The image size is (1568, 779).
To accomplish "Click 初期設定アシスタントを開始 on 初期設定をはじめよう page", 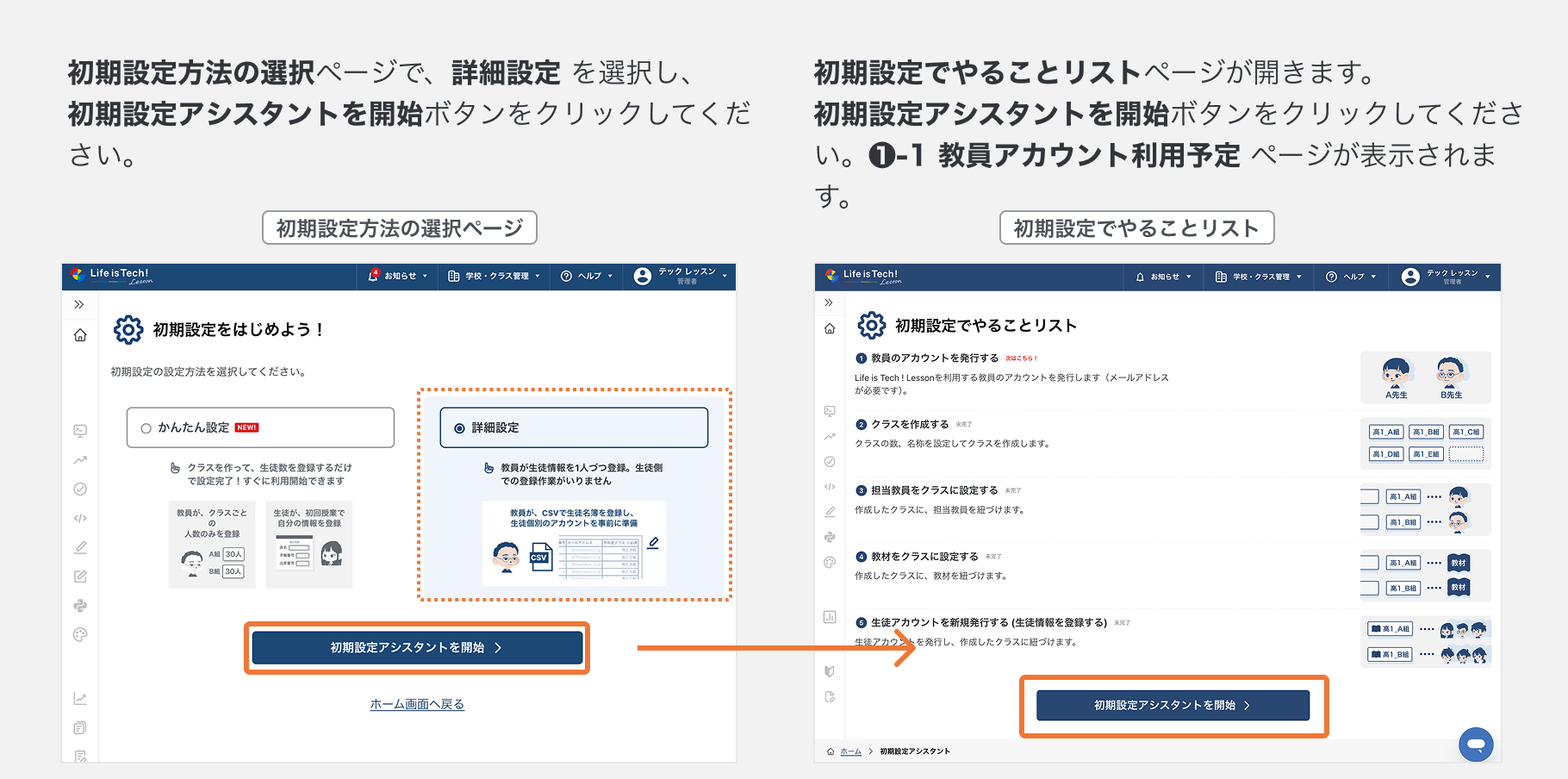I will click(x=417, y=647).
